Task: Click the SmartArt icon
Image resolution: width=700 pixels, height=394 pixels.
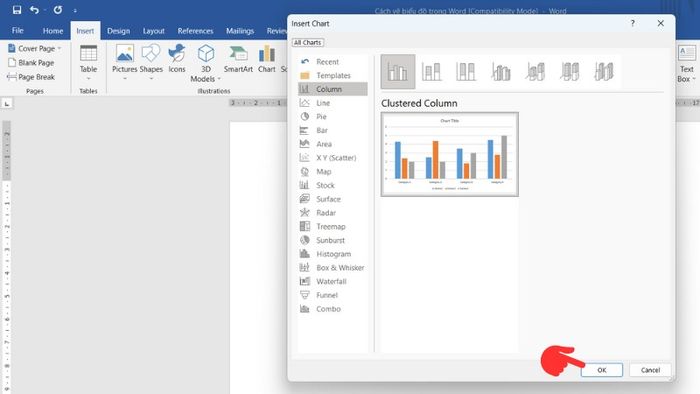Action: click(238, 54)
